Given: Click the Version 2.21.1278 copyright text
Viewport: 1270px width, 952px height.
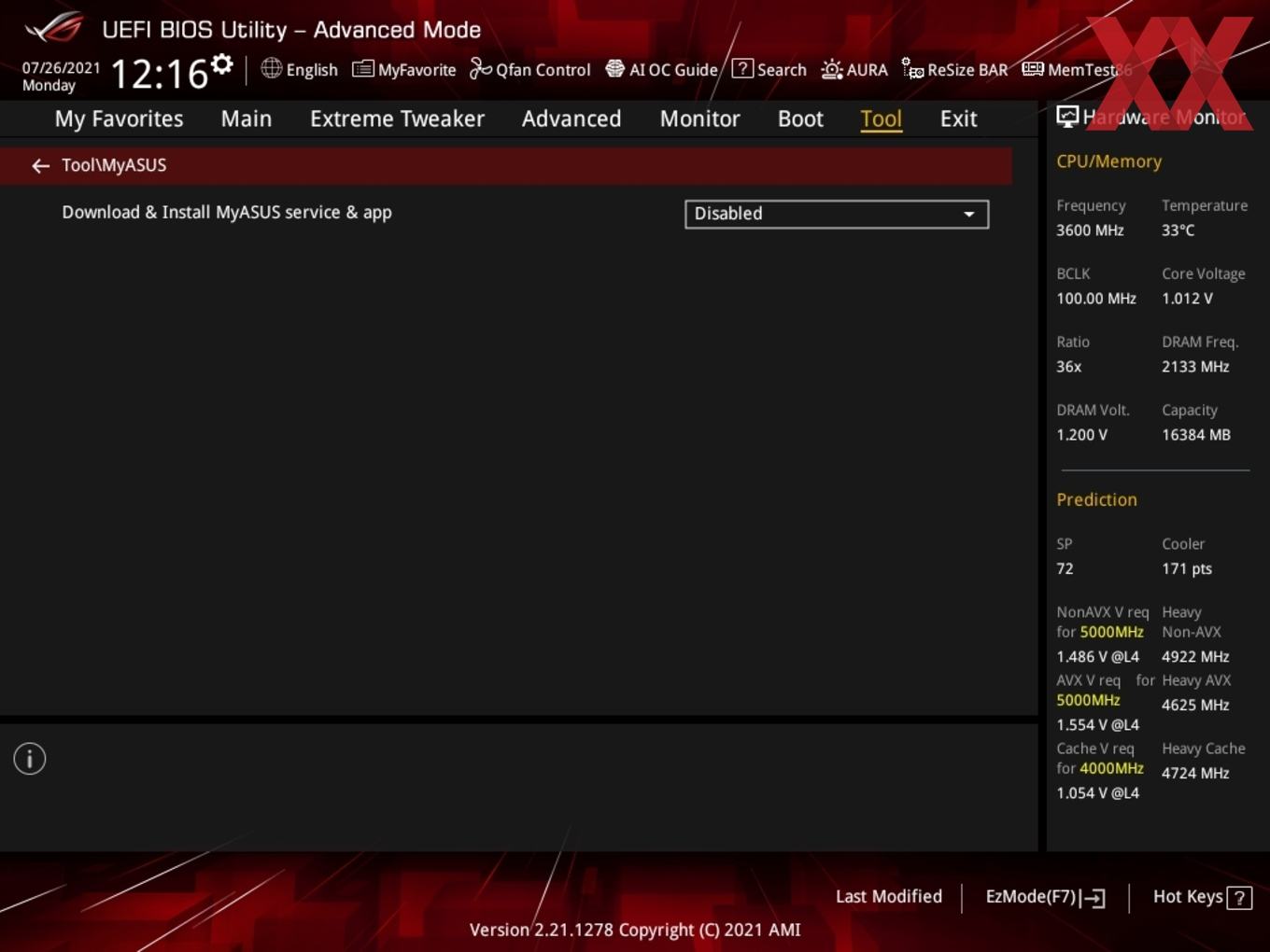Looking at the screenshot, I should [x=635, y=930].
